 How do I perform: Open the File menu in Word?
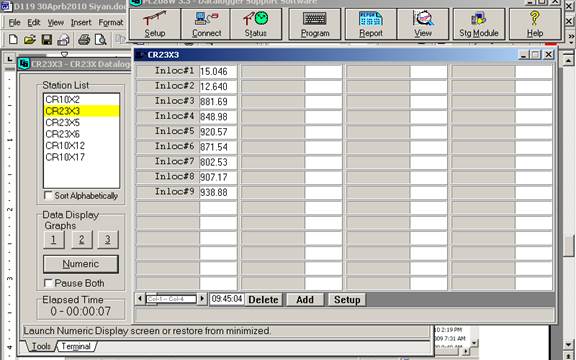click(14, 23)
